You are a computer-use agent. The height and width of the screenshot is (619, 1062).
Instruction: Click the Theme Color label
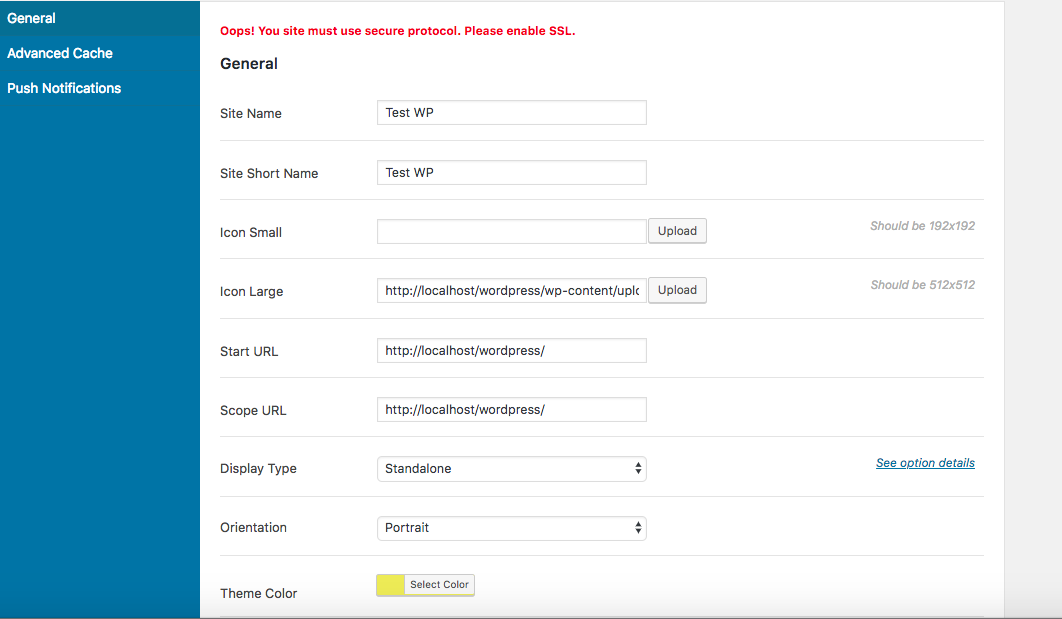point(258,593)
